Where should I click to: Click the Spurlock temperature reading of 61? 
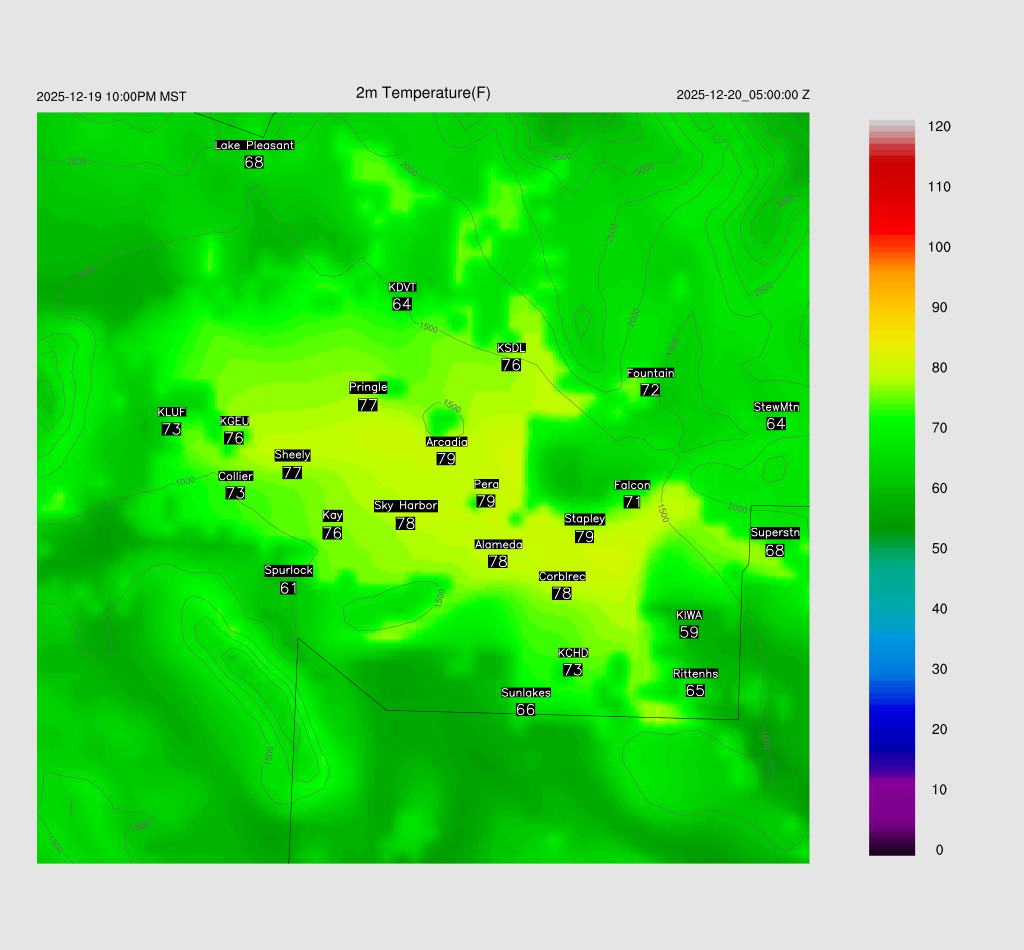click(x=288, y=588)
